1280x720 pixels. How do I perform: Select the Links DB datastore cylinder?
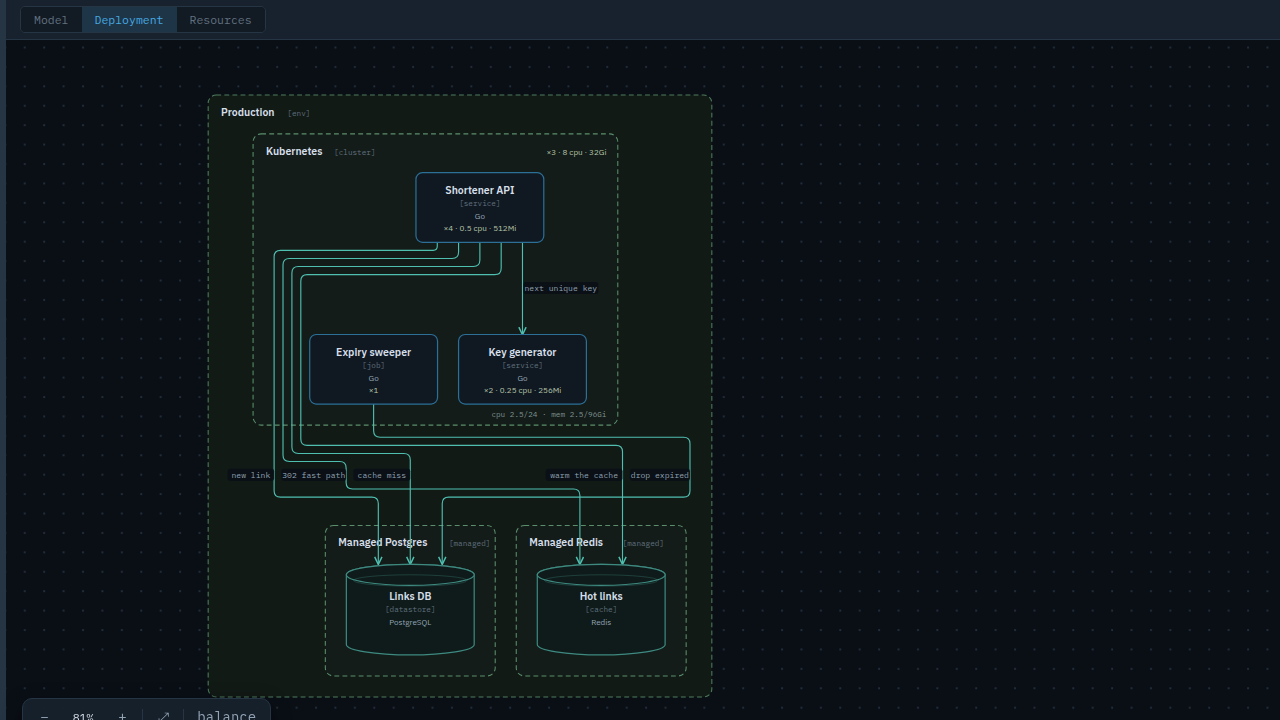click(x=410, y=609)
